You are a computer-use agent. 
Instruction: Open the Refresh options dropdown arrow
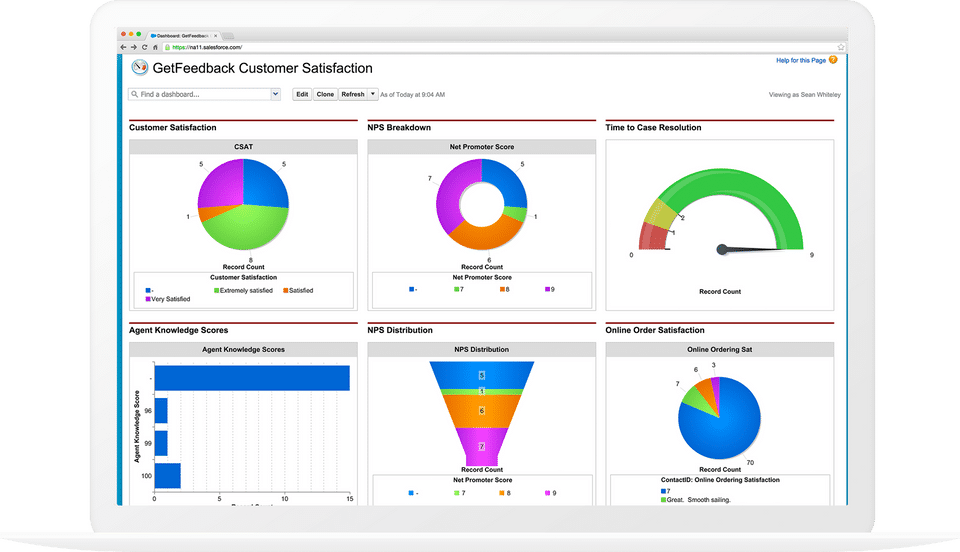[x=373, y=94]
